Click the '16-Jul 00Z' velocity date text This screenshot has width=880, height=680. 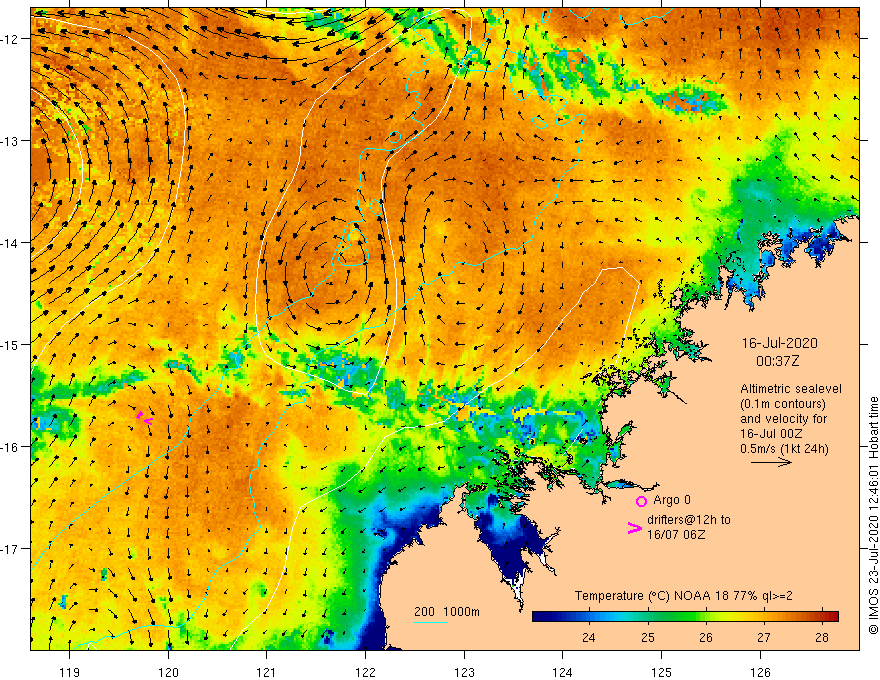click(771, 434)
